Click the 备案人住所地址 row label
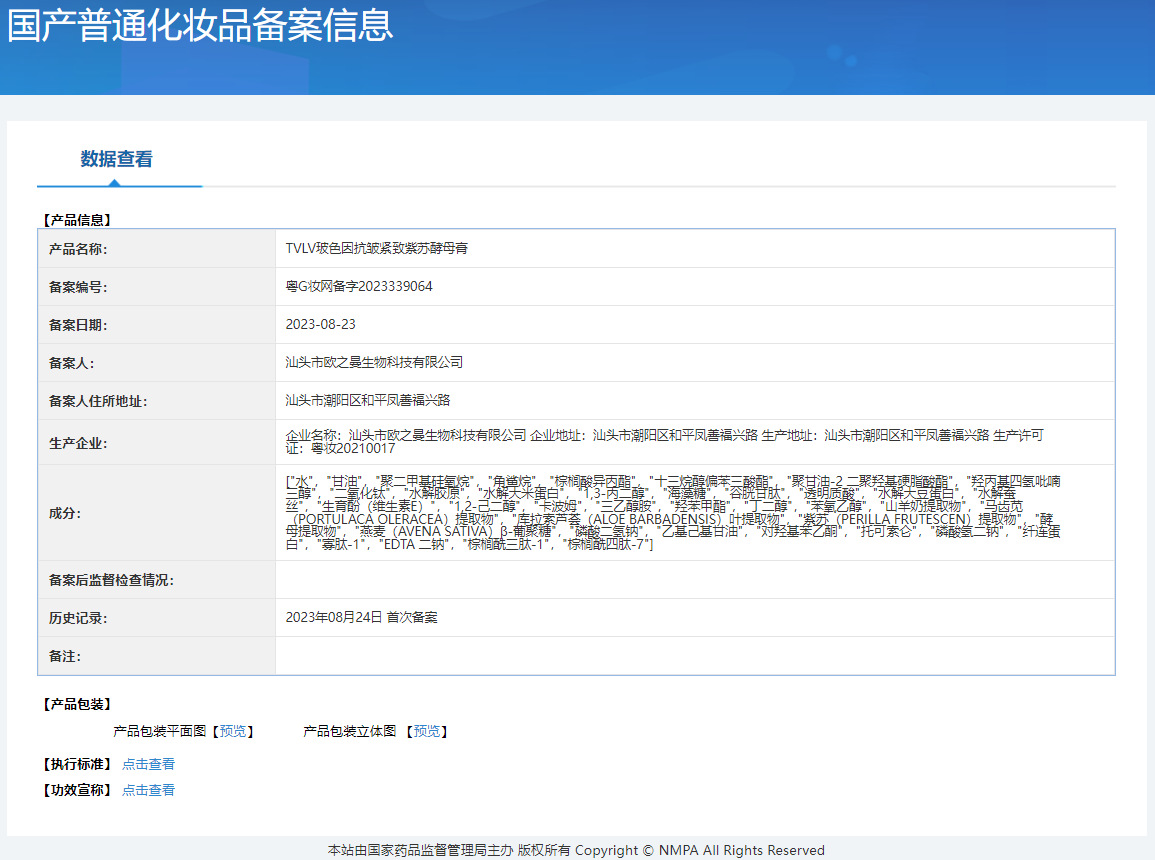Viewport: 1155px width, 860px height. [x=98, y=401]
